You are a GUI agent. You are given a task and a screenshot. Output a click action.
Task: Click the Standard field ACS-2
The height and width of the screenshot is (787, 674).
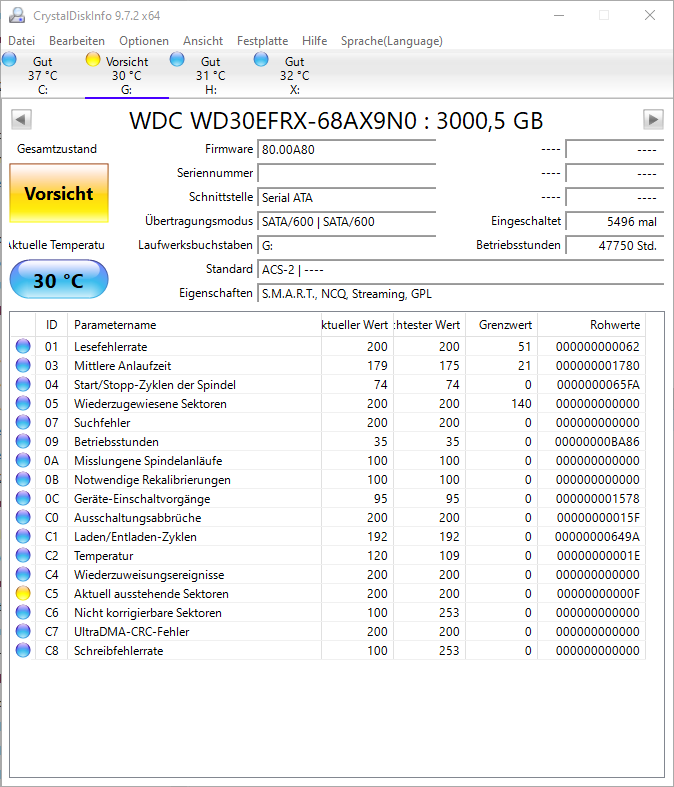tap(460, 270)
